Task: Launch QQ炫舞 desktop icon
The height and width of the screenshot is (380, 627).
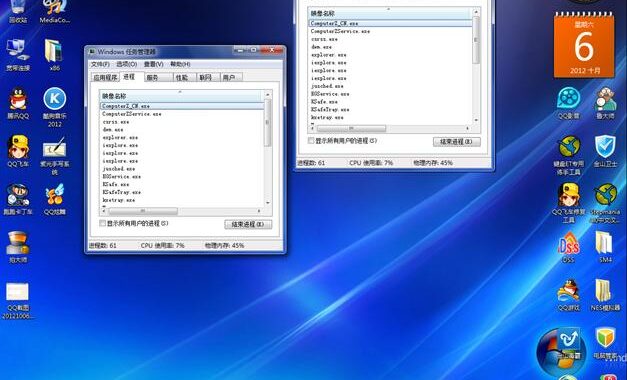Action: [x=55, y=199]
